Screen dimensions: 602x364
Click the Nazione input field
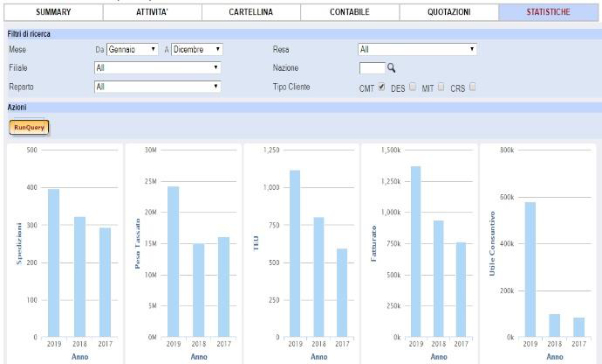(372, 68)
